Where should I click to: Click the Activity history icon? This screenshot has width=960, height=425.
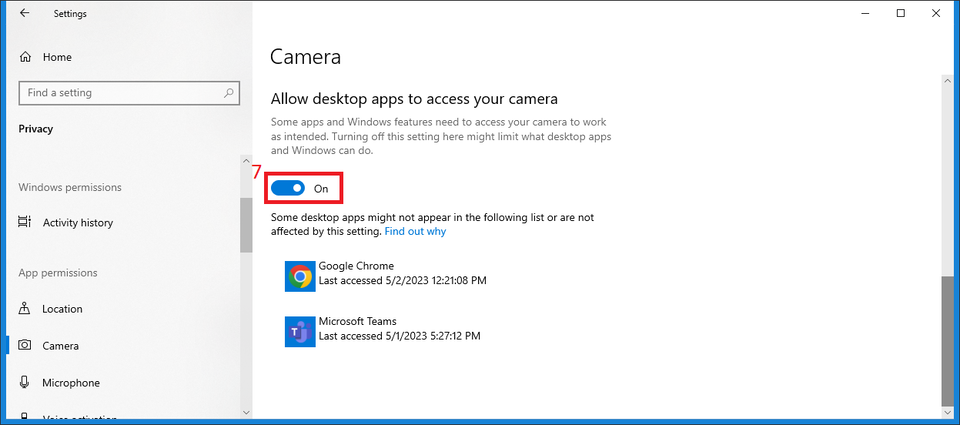(25, 223)
